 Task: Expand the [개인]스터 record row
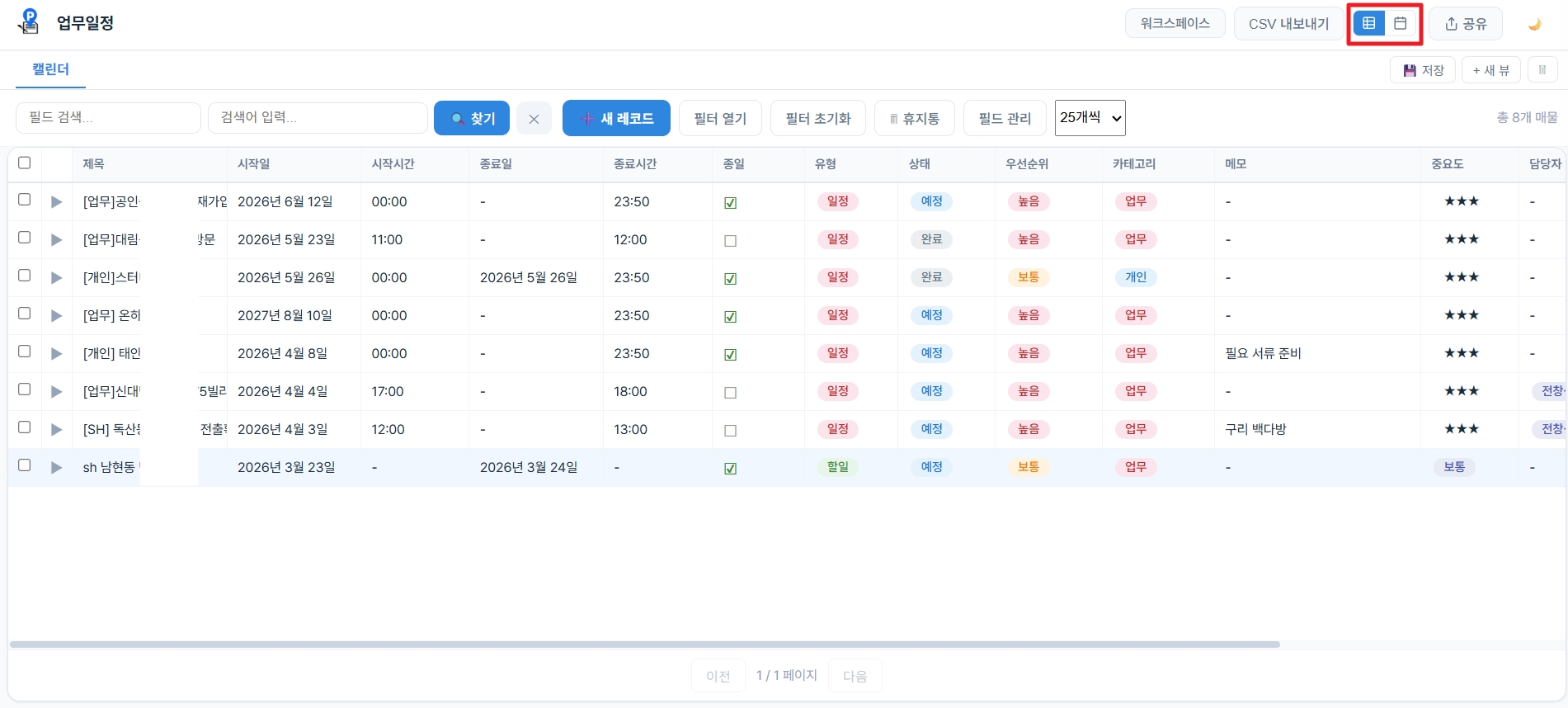(x=56, y=278)
